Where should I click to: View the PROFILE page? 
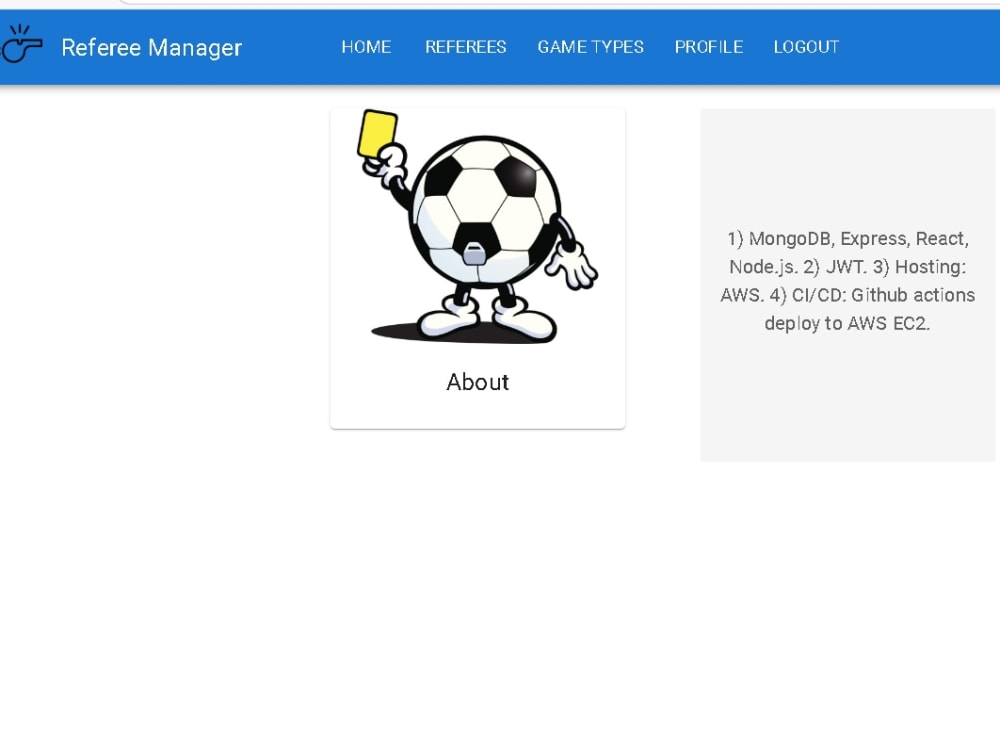click(709, 47)
